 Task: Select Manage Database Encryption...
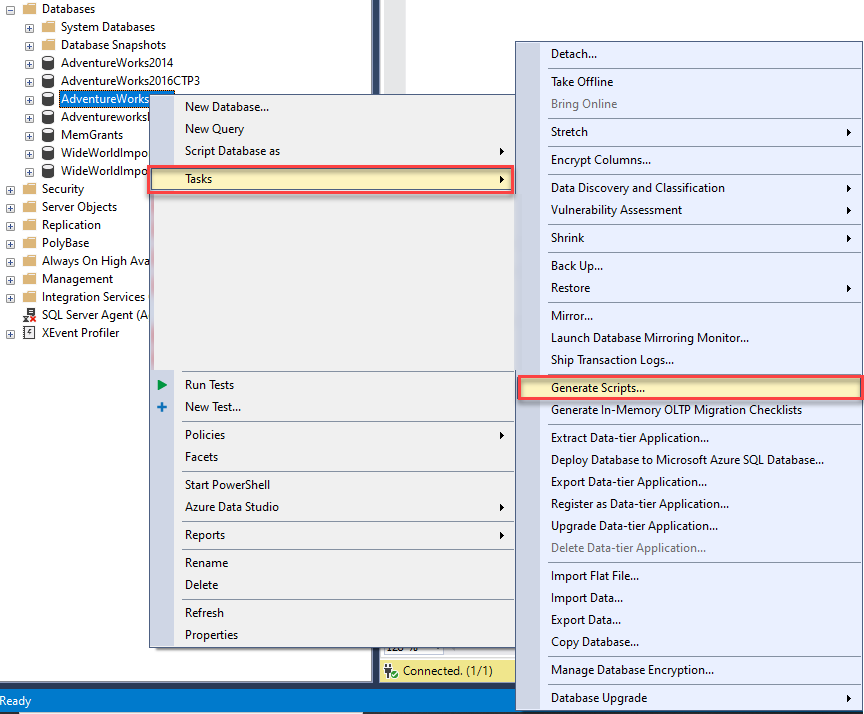(x=689, y=670)
